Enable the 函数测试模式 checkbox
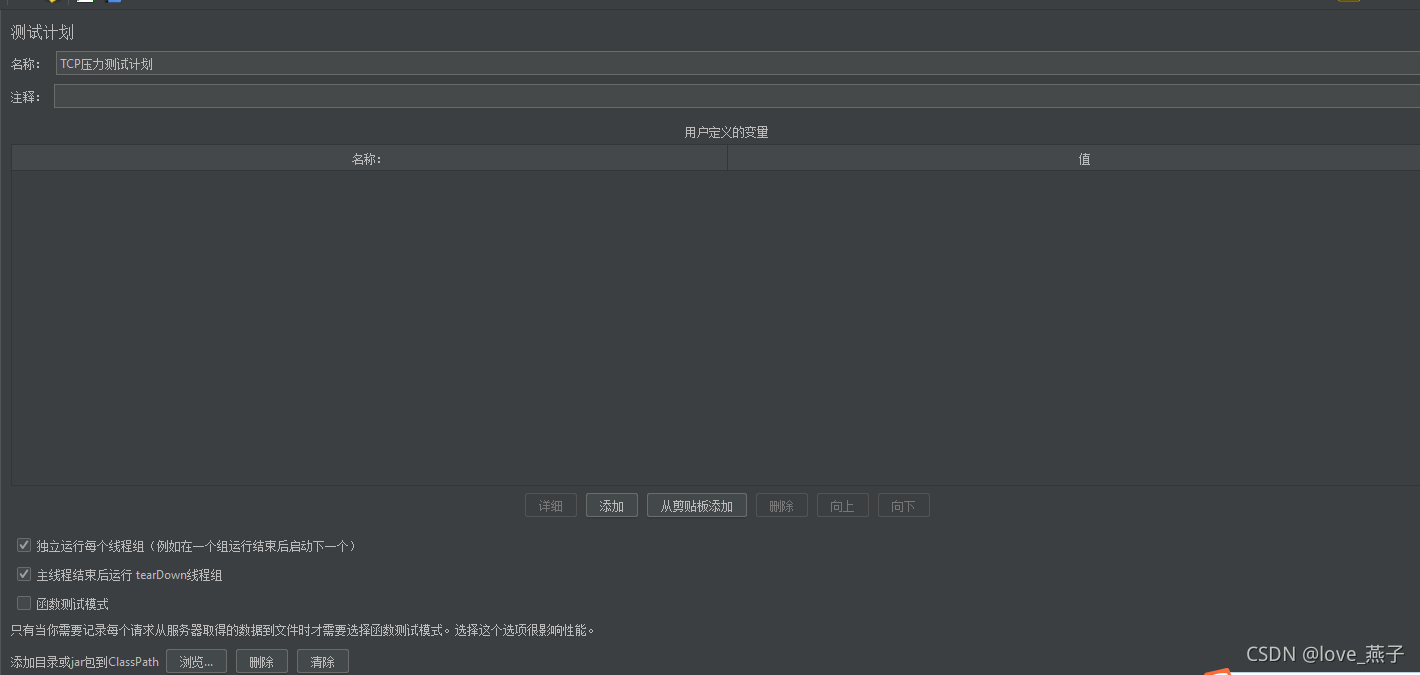This screenshot has height=675, width=1420. tap(24, 604)
